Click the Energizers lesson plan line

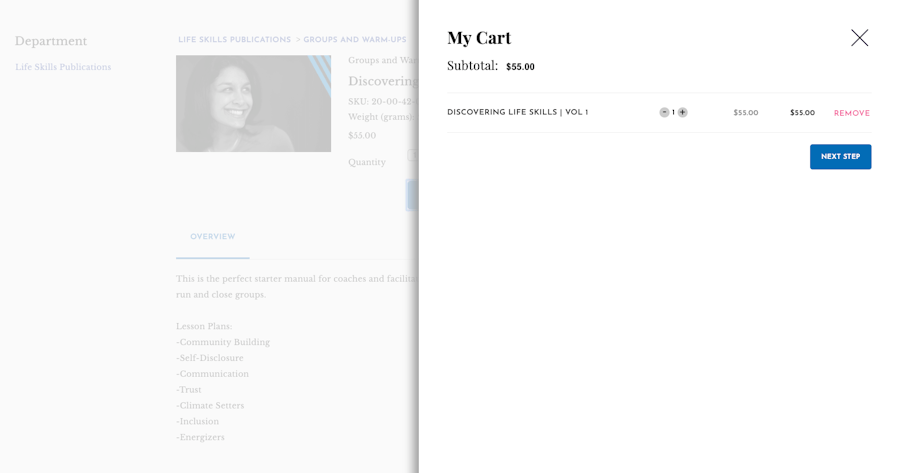point(200,437)
